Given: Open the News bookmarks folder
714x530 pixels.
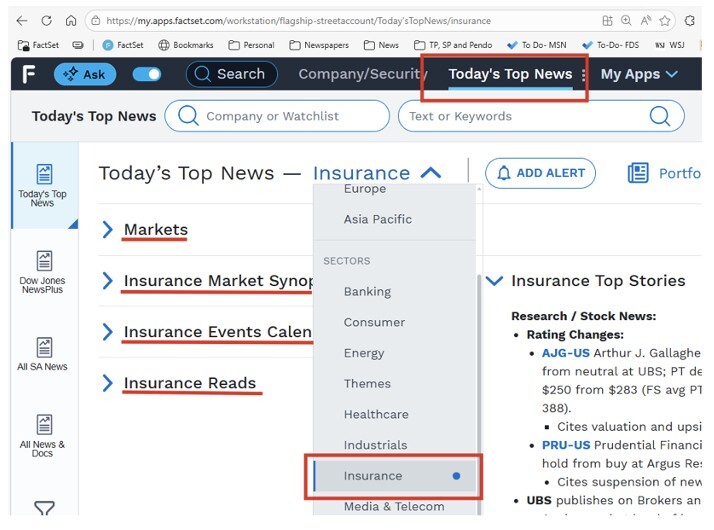Looking at the screenshot, I should pyautogui.click(x=381, y=45).
